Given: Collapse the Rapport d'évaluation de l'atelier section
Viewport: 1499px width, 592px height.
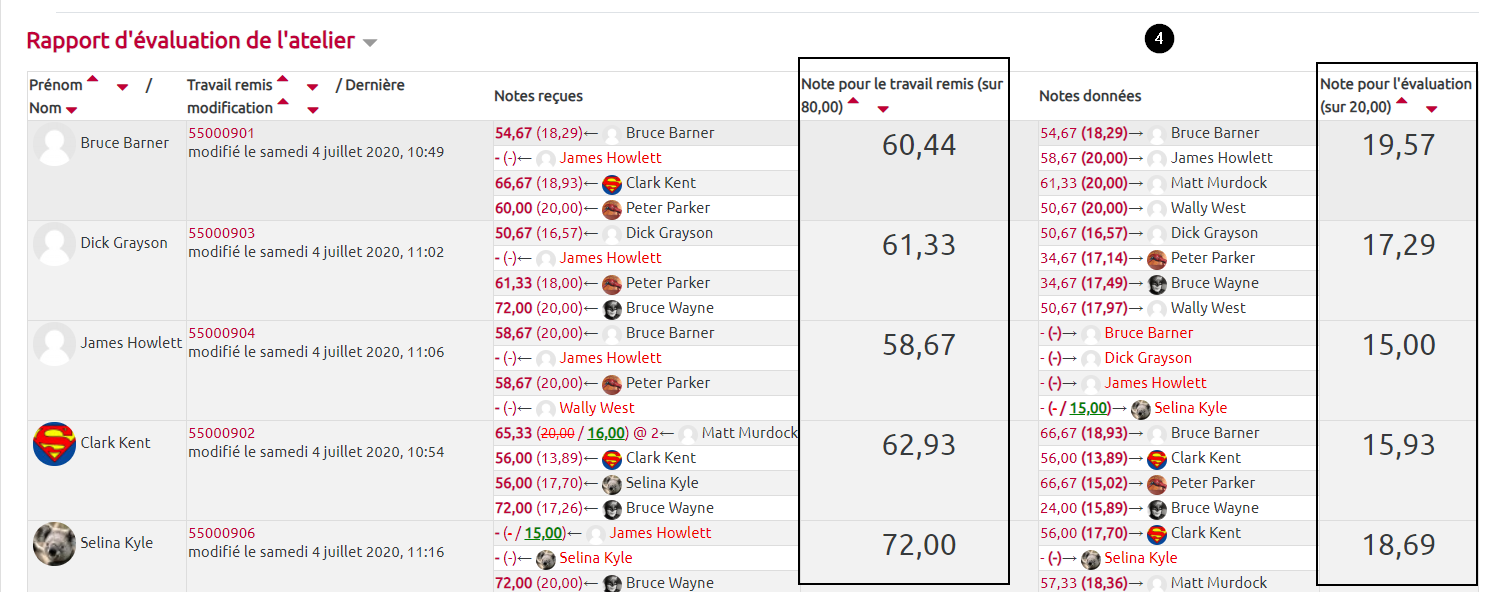Looking at the screenshot, I should coord(370,43).
